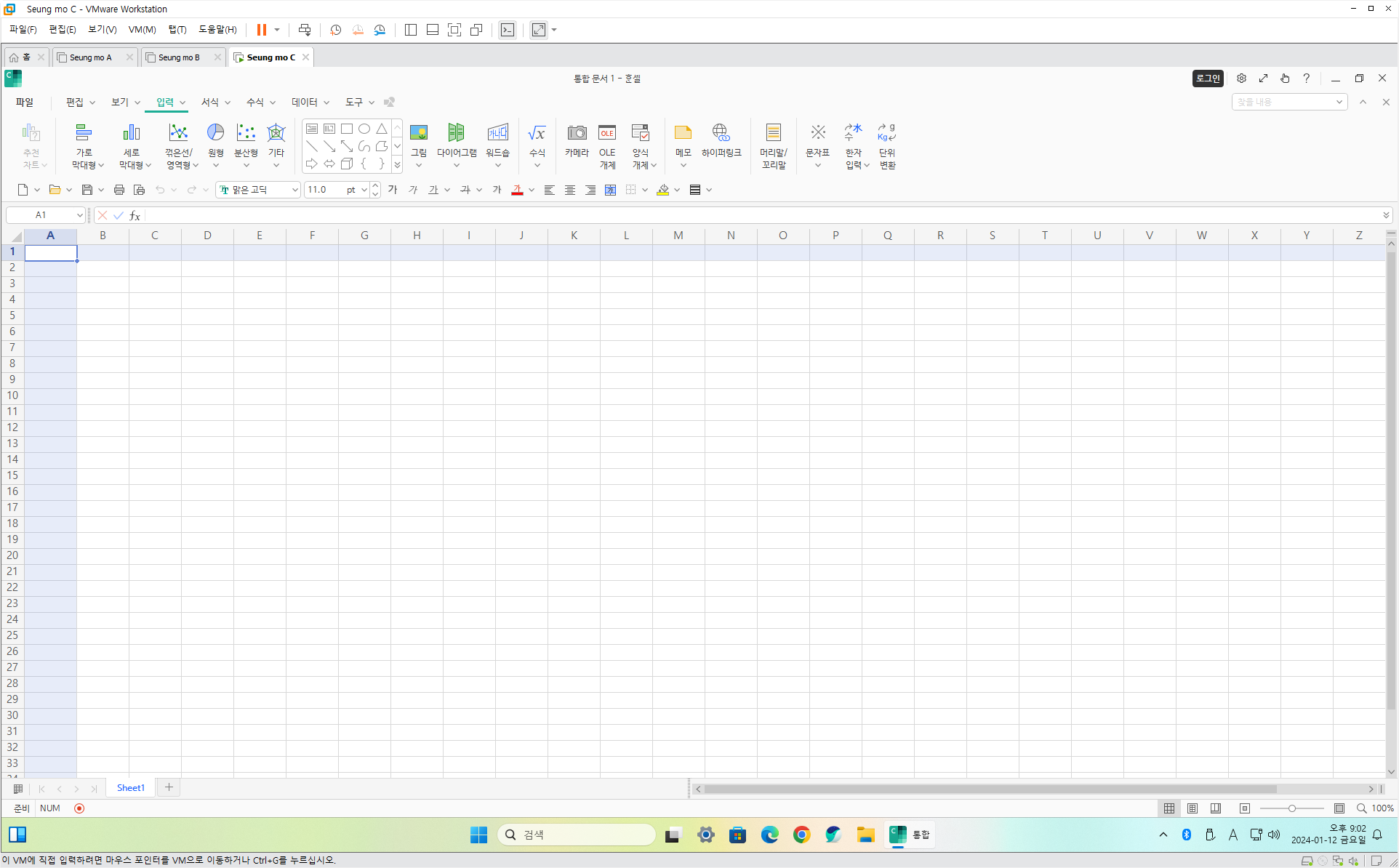The image size is (1399, 868).
Task: Select the ellipse shape in shape gallery
Action: [364, 129]
